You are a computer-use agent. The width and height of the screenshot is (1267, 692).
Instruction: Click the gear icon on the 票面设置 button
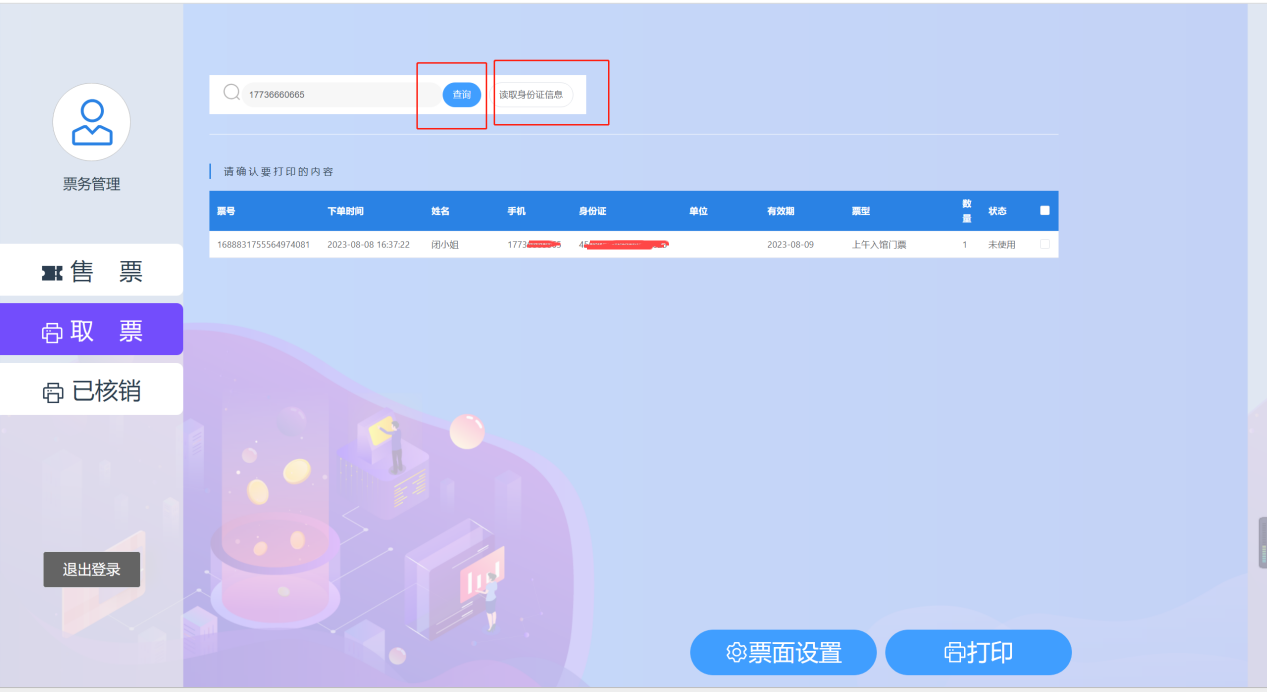pos(737,651)
